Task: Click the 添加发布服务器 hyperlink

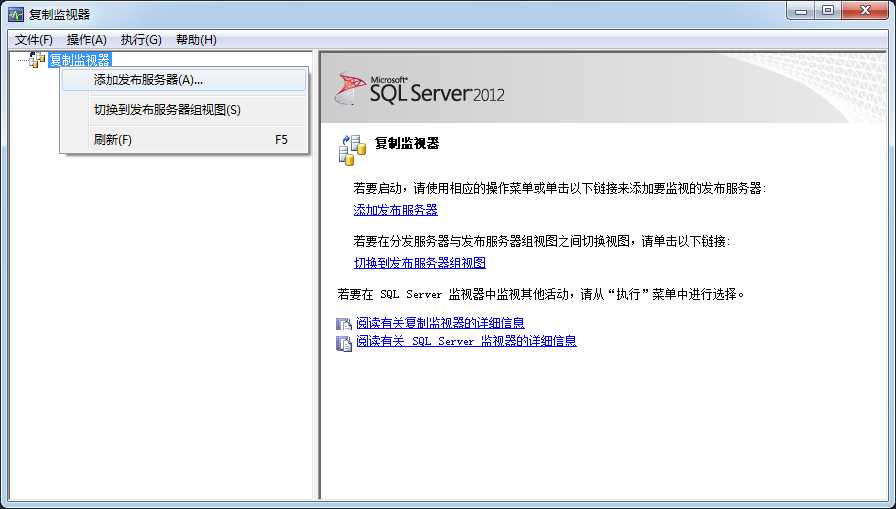Action: [x=395, y=210]
